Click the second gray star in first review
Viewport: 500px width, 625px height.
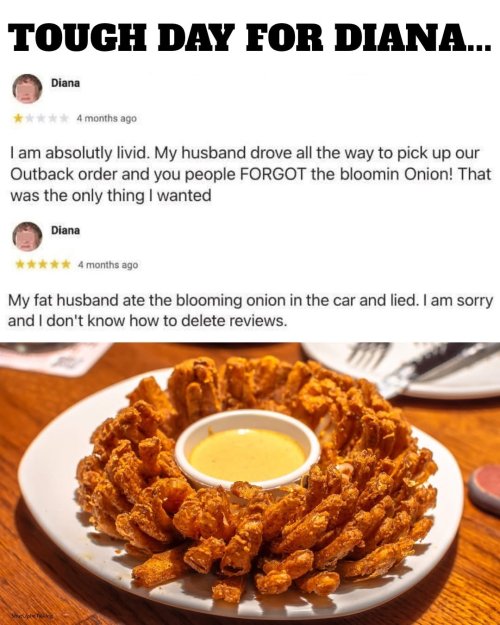[41, 118]
